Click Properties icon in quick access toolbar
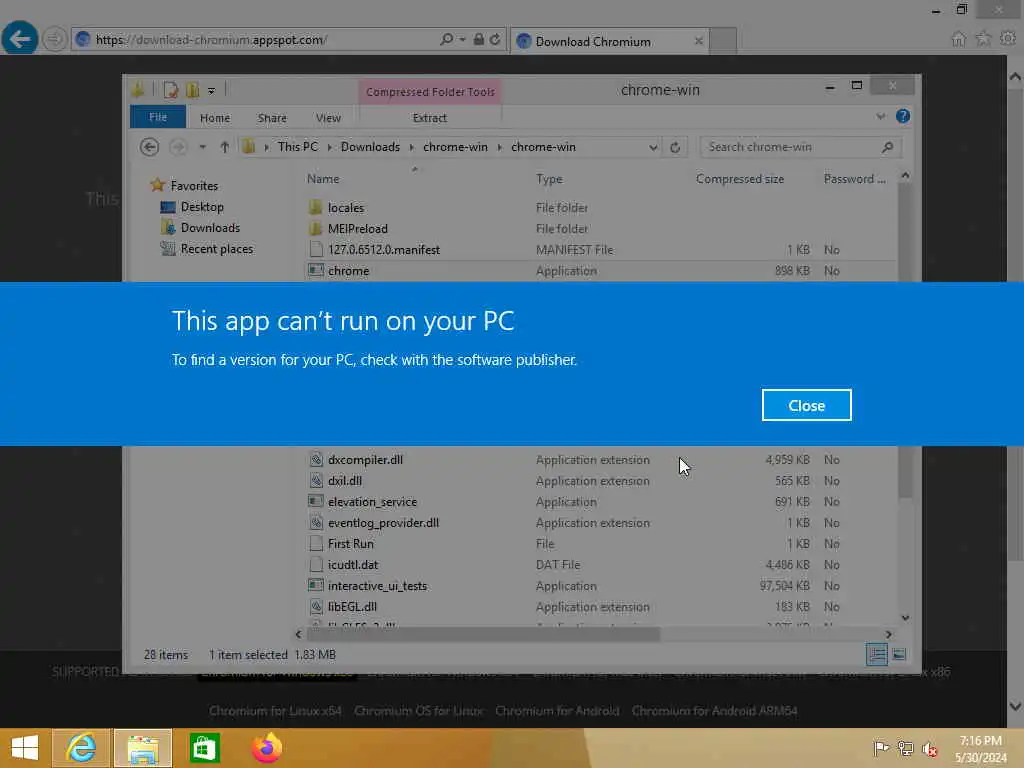Image resolution: width=1024 pixels, height=768 pixels. (x=170, y=90)
